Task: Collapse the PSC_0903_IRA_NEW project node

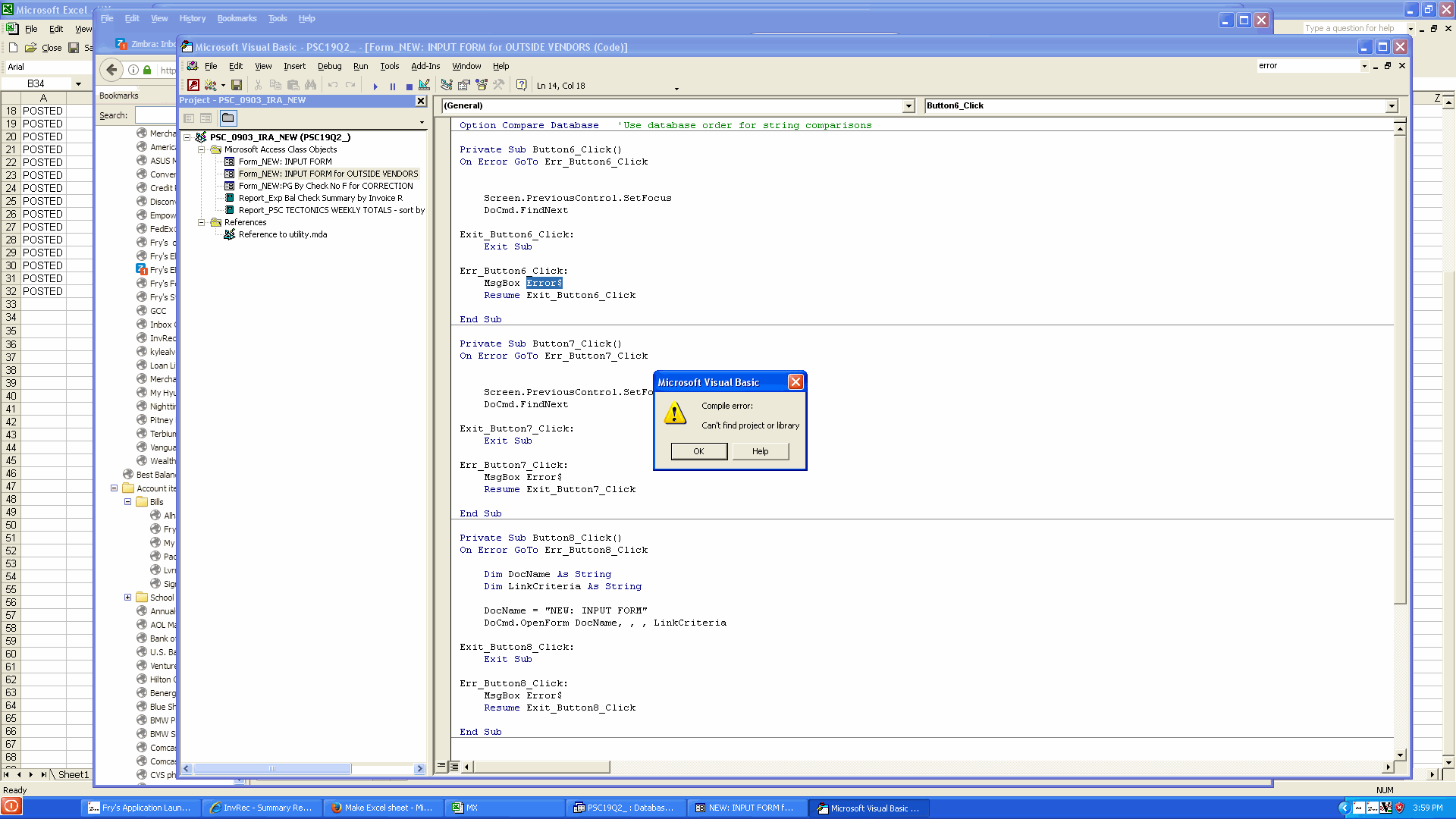Action: point(187,137)
